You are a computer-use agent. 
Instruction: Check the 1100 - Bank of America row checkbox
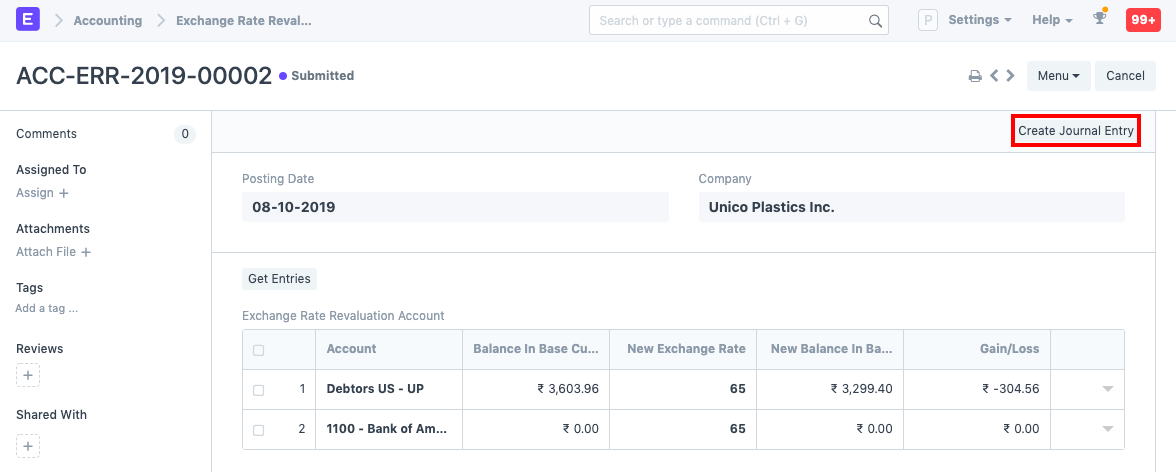[259, 430]
